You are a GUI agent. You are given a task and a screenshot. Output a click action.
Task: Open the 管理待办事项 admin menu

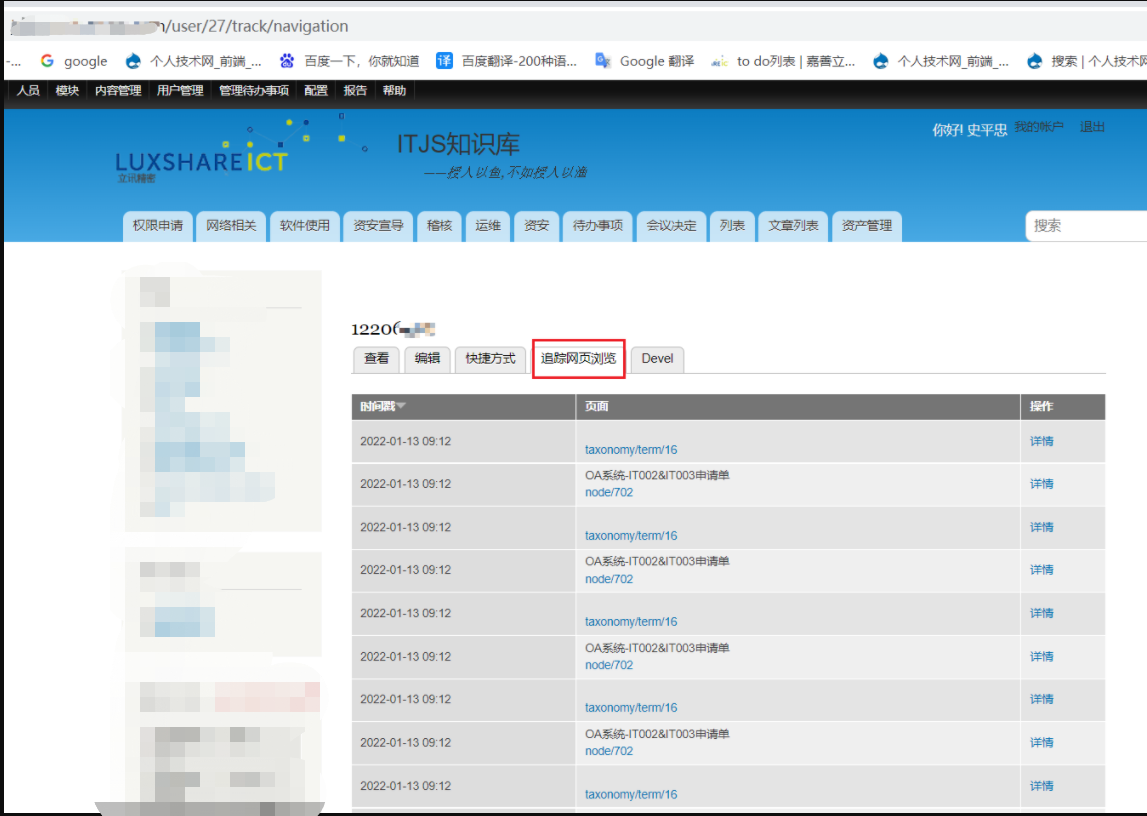pyautogui.click(x=254, y=91)
